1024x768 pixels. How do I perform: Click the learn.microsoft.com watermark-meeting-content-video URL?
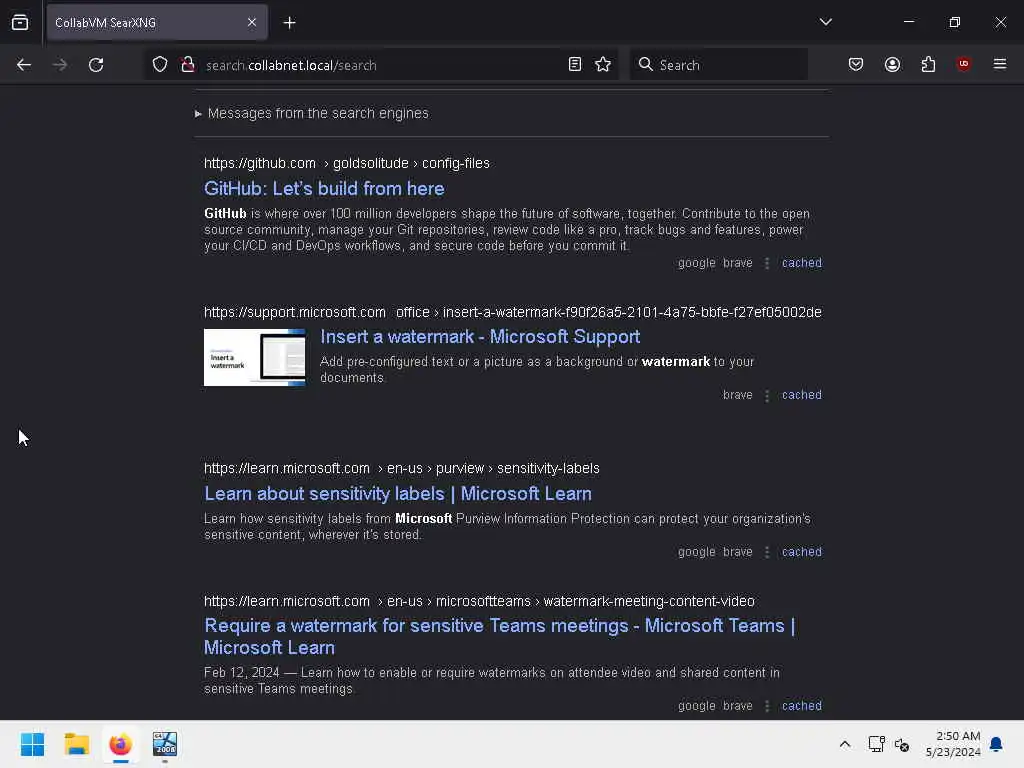coord(479,601)
